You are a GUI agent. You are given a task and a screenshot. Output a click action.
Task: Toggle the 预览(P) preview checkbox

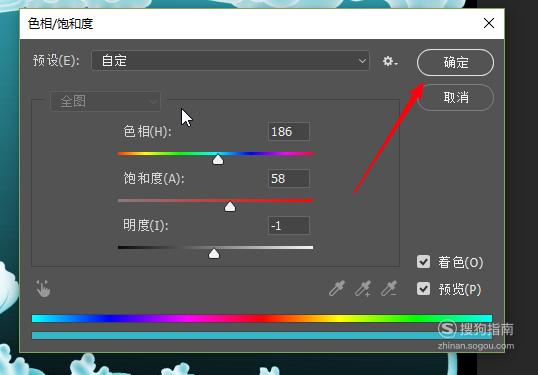(423, 289)
